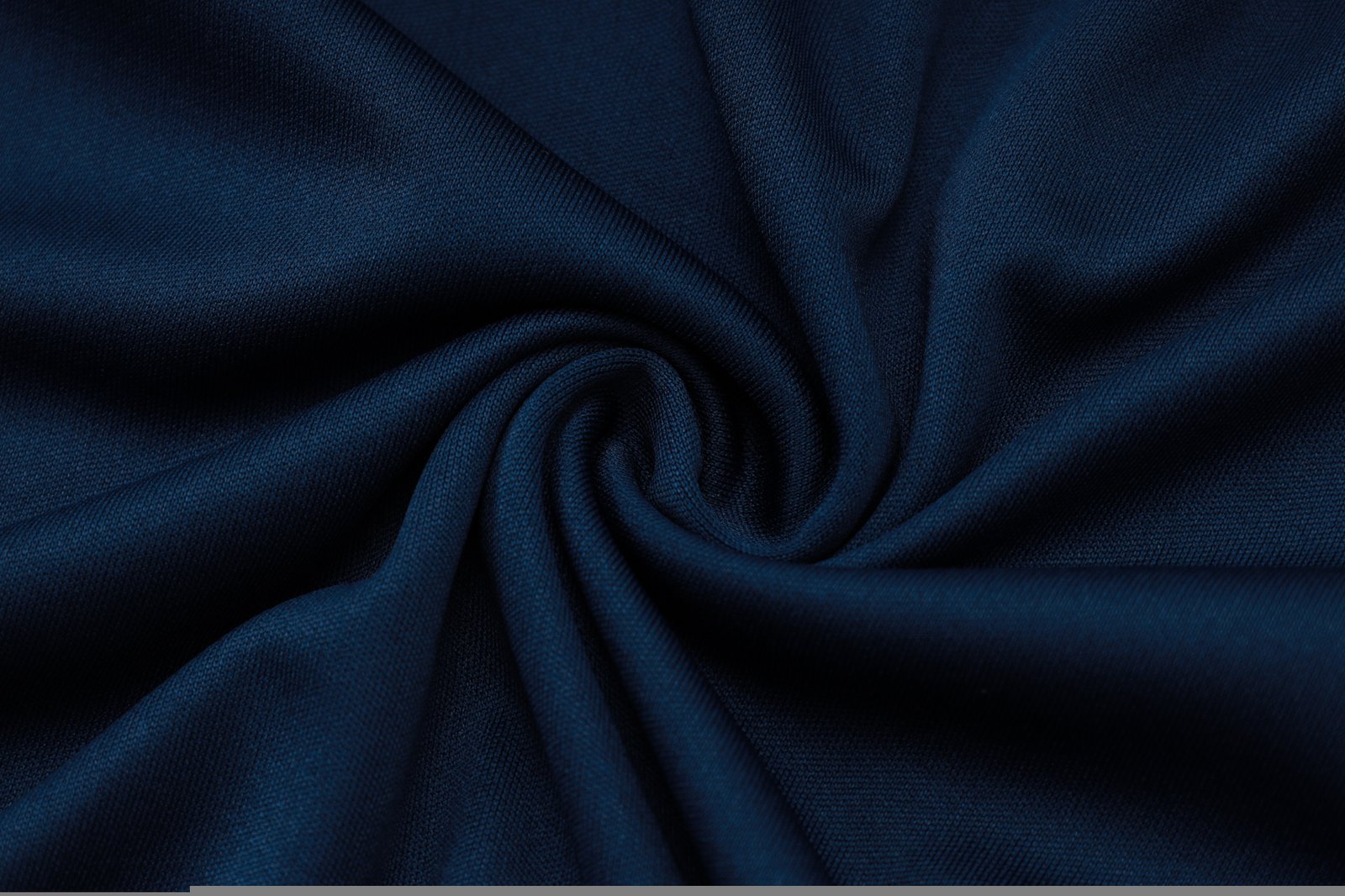Click the dark shadowed fabric in the top-left corner
This screenshot has width=1345, height=896.
point(84,67)
